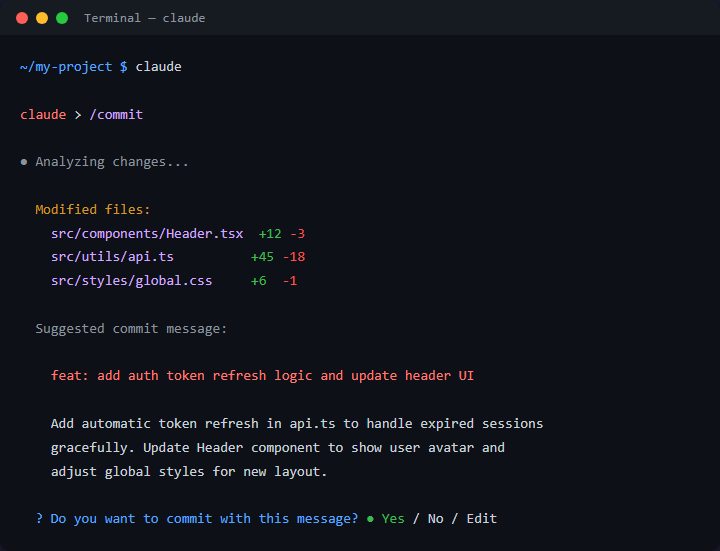This screenshot has height=551, width=720.
Task: Click the $ shell prompt symbol
Action: point(124,67)
